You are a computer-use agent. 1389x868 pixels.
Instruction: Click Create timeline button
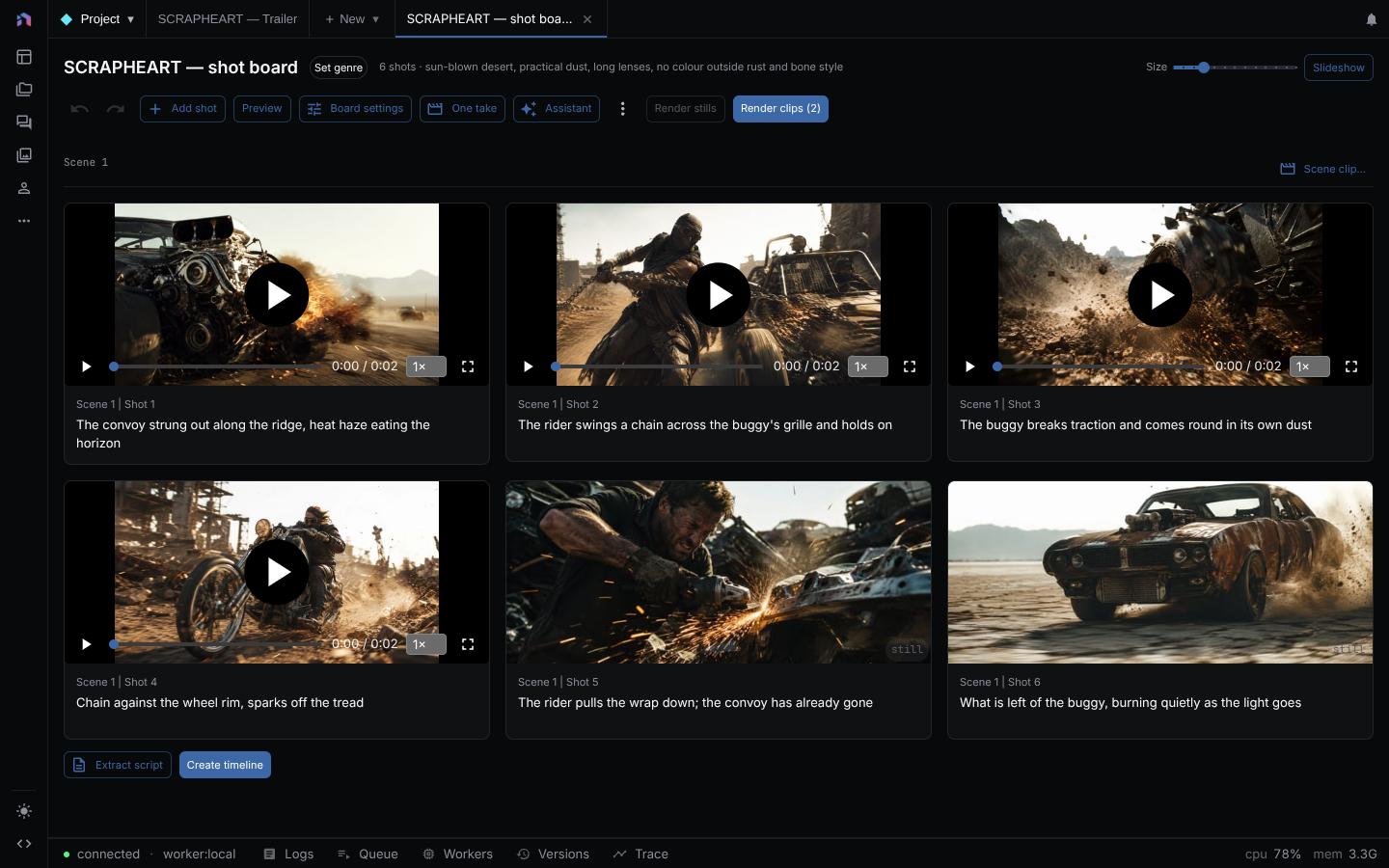point(225,765)
